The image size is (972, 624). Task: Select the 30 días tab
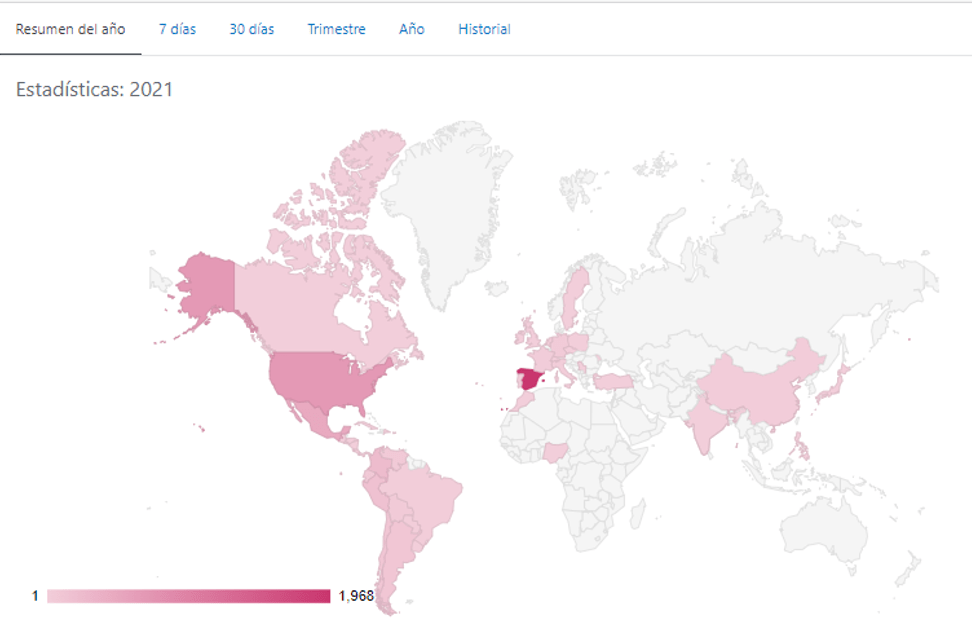(x=251, y=29)
